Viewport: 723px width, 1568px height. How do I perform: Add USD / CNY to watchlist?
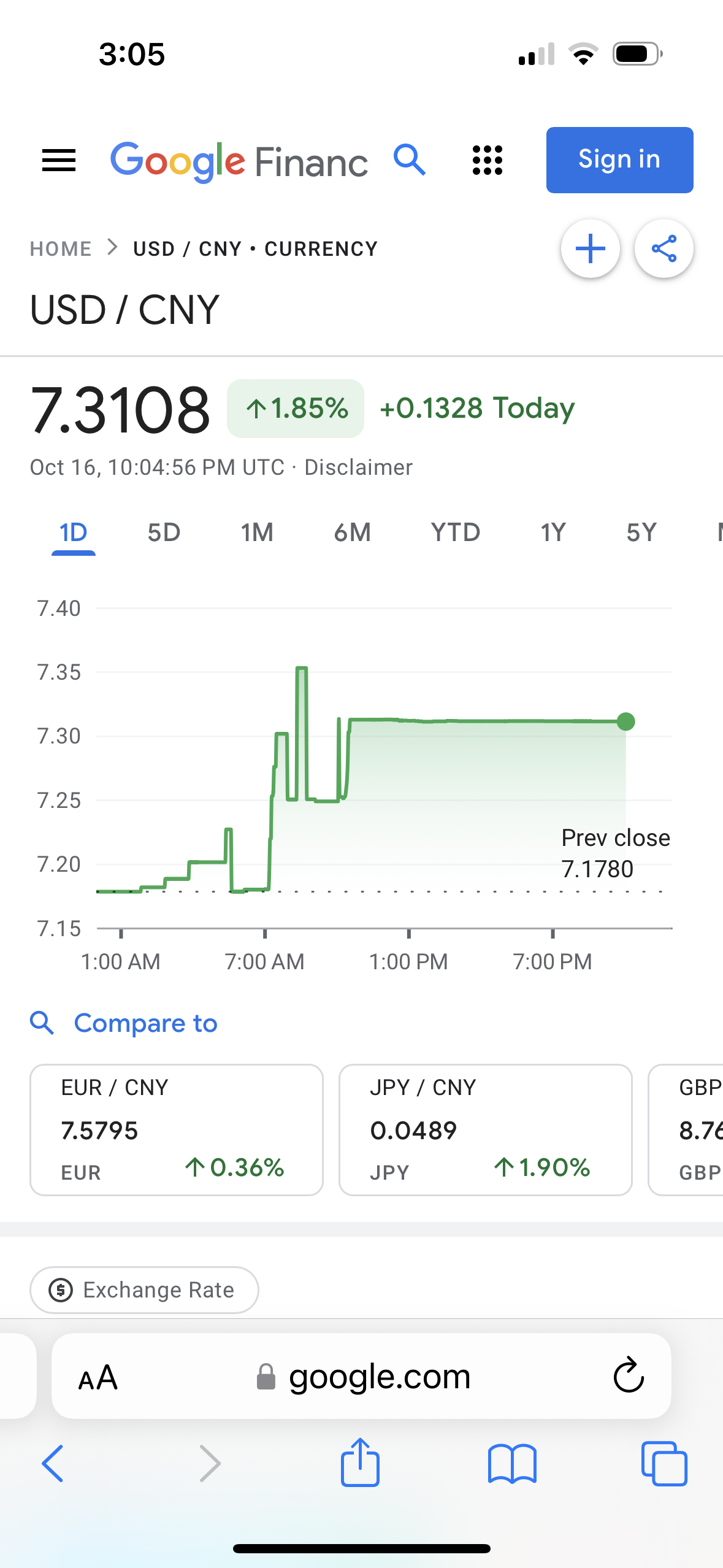(x=590, y=249)
